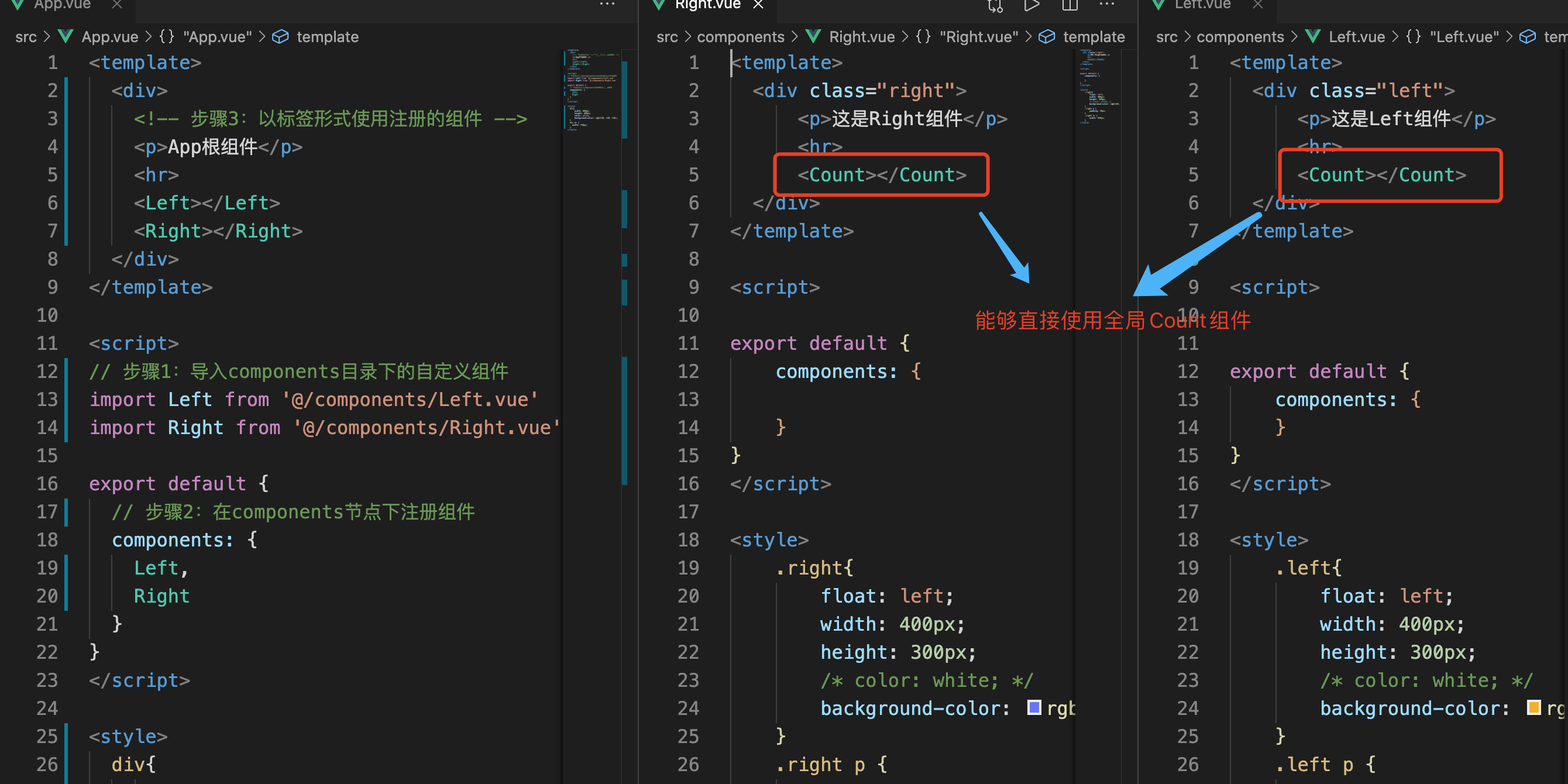Image resolution: width=1568 pixels, height=784 pixels.
Task: Click div class="right" line in Right.vue
Action: (859, 91)
